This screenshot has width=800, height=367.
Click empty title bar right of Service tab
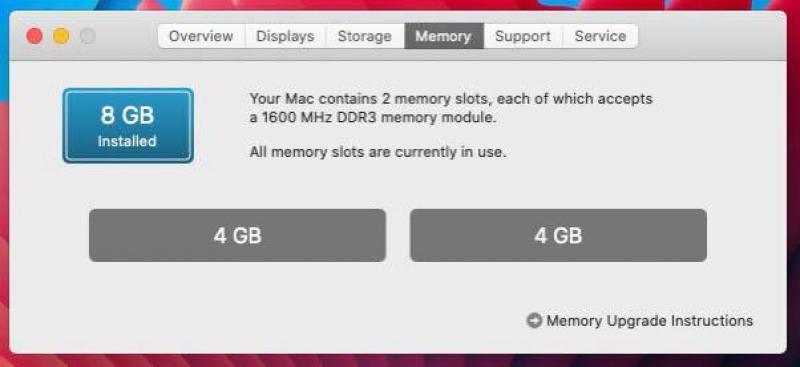click(709, 36)
